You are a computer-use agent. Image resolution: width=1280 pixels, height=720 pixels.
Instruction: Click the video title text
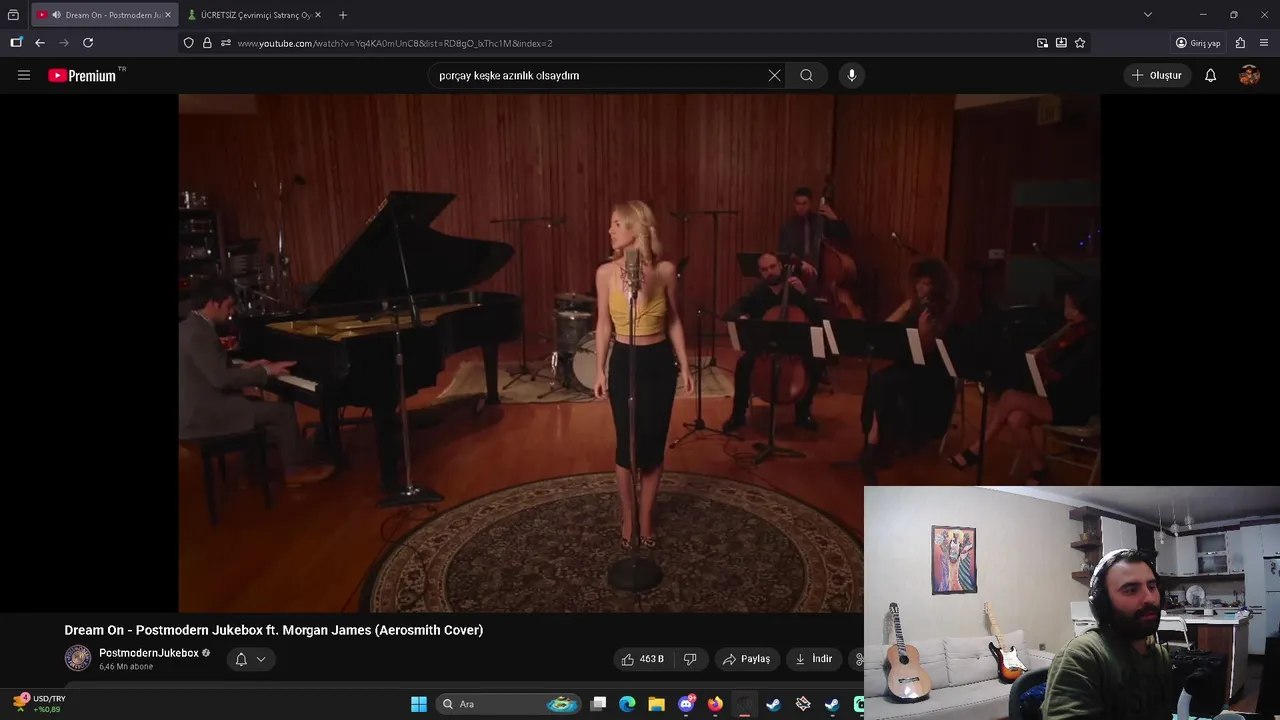tap(274, 630)
